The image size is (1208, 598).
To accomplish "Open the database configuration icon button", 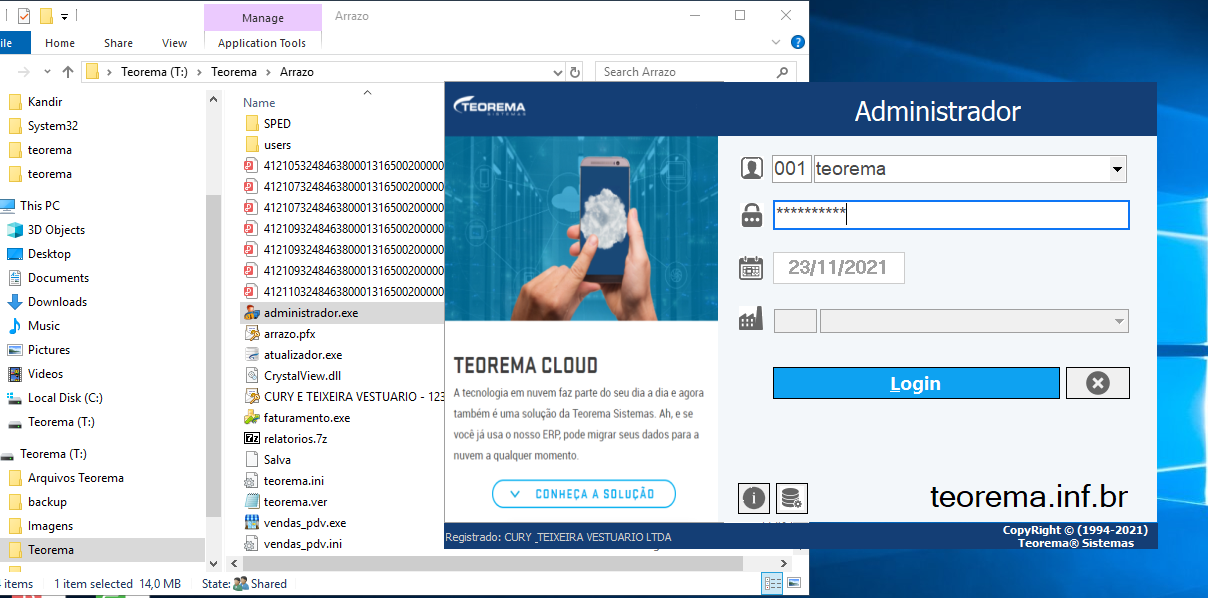I will pyautogui.click(x=792, y=497).
